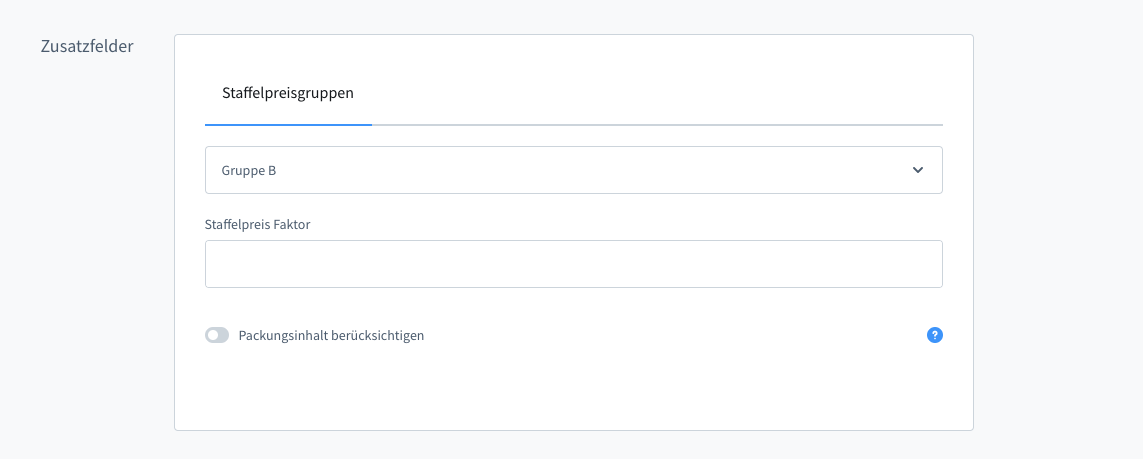Place the cursor in the Faktor text box
The width and height of the screenshot is (1143, 459).
[x=573, y=264]
